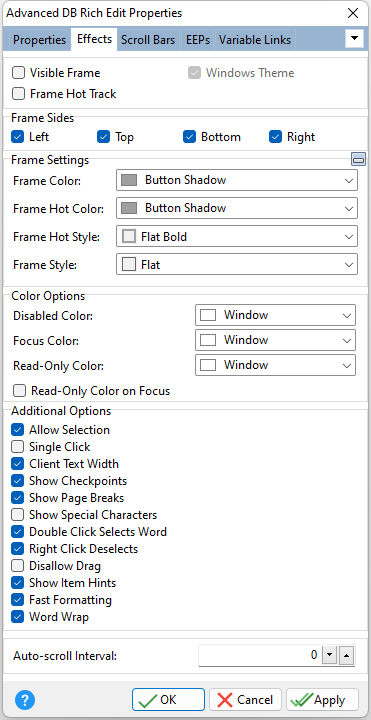Uncheck the Right frame side
Image resolution: width=371 pixels, height=720 pixels.
click(275, 137)
